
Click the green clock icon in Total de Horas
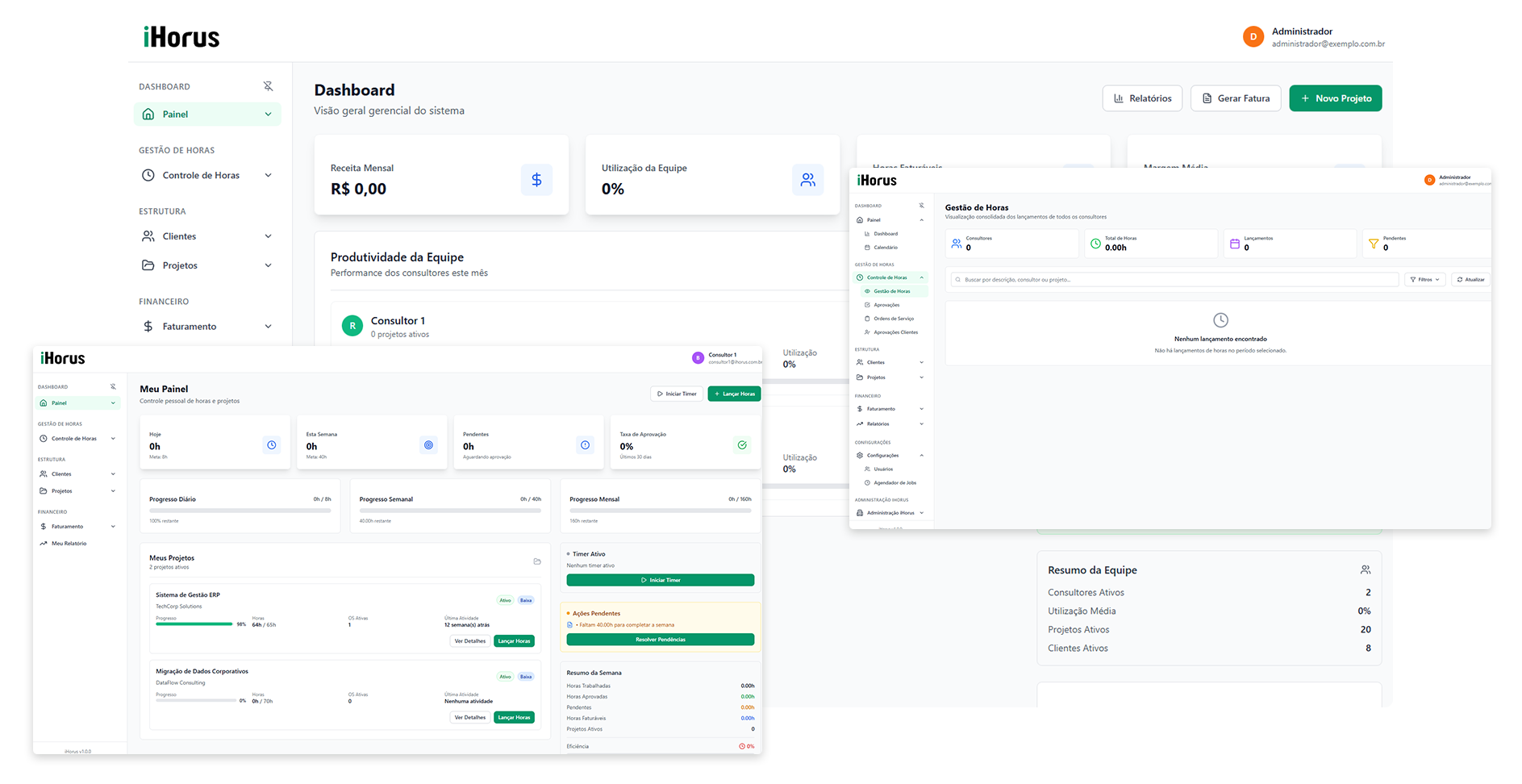tap(1095, 243)
